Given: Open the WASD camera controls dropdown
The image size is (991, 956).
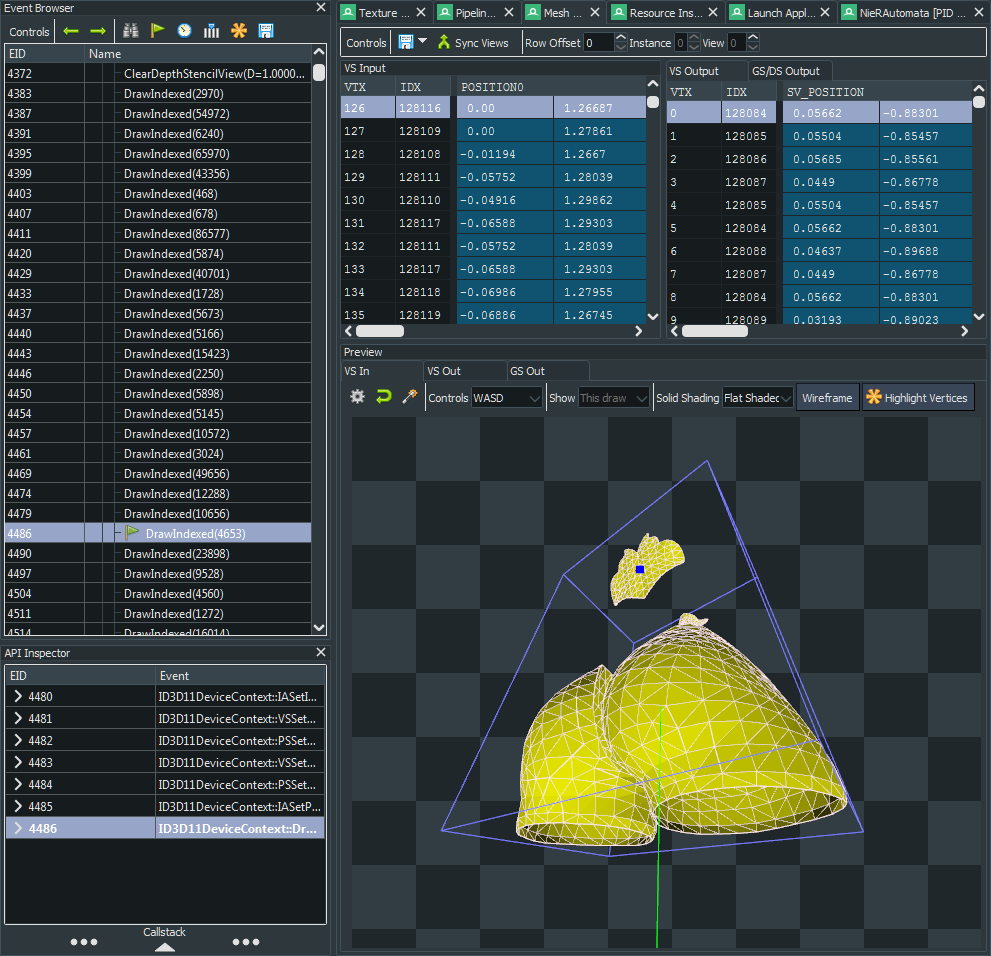Looking at the screenshot, I should pos(507,398).
